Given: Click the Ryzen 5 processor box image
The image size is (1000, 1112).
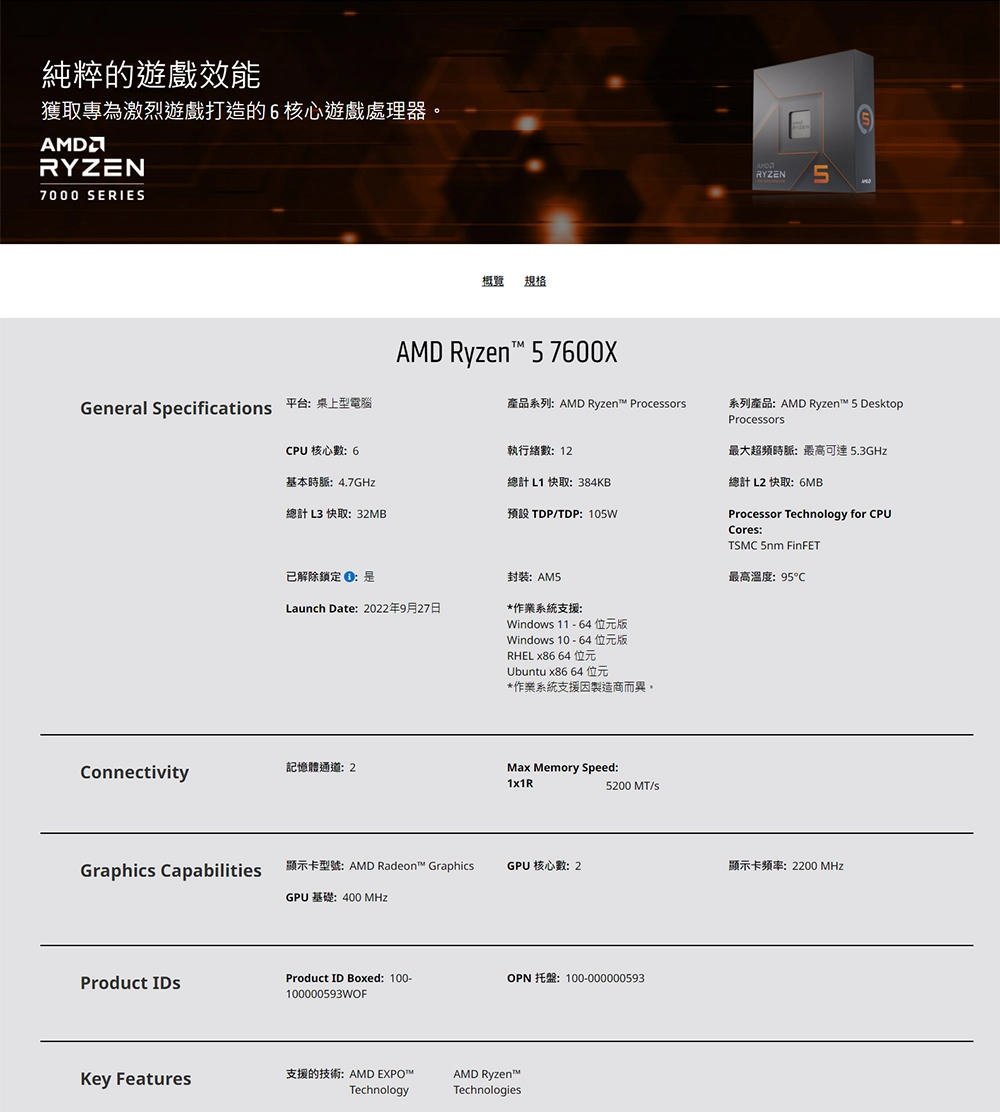Looking at the screenshot, I should [813, 121].
